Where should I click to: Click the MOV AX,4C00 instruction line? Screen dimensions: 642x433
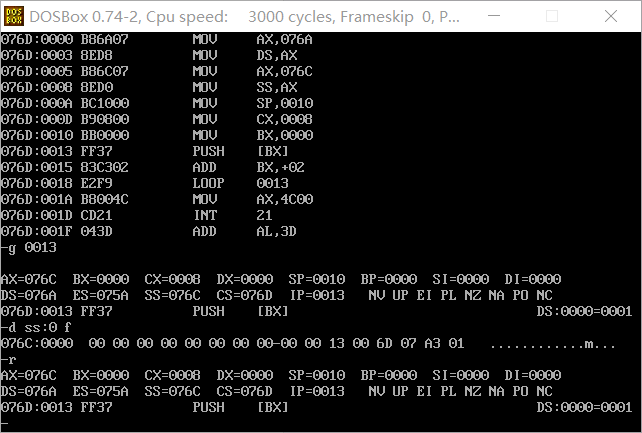tap(157, 199)
